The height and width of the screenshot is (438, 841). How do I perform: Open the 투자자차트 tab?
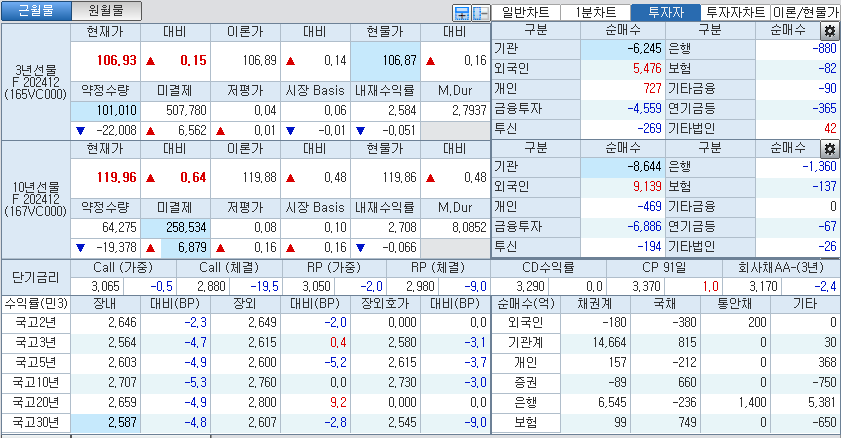coord(735,12)
